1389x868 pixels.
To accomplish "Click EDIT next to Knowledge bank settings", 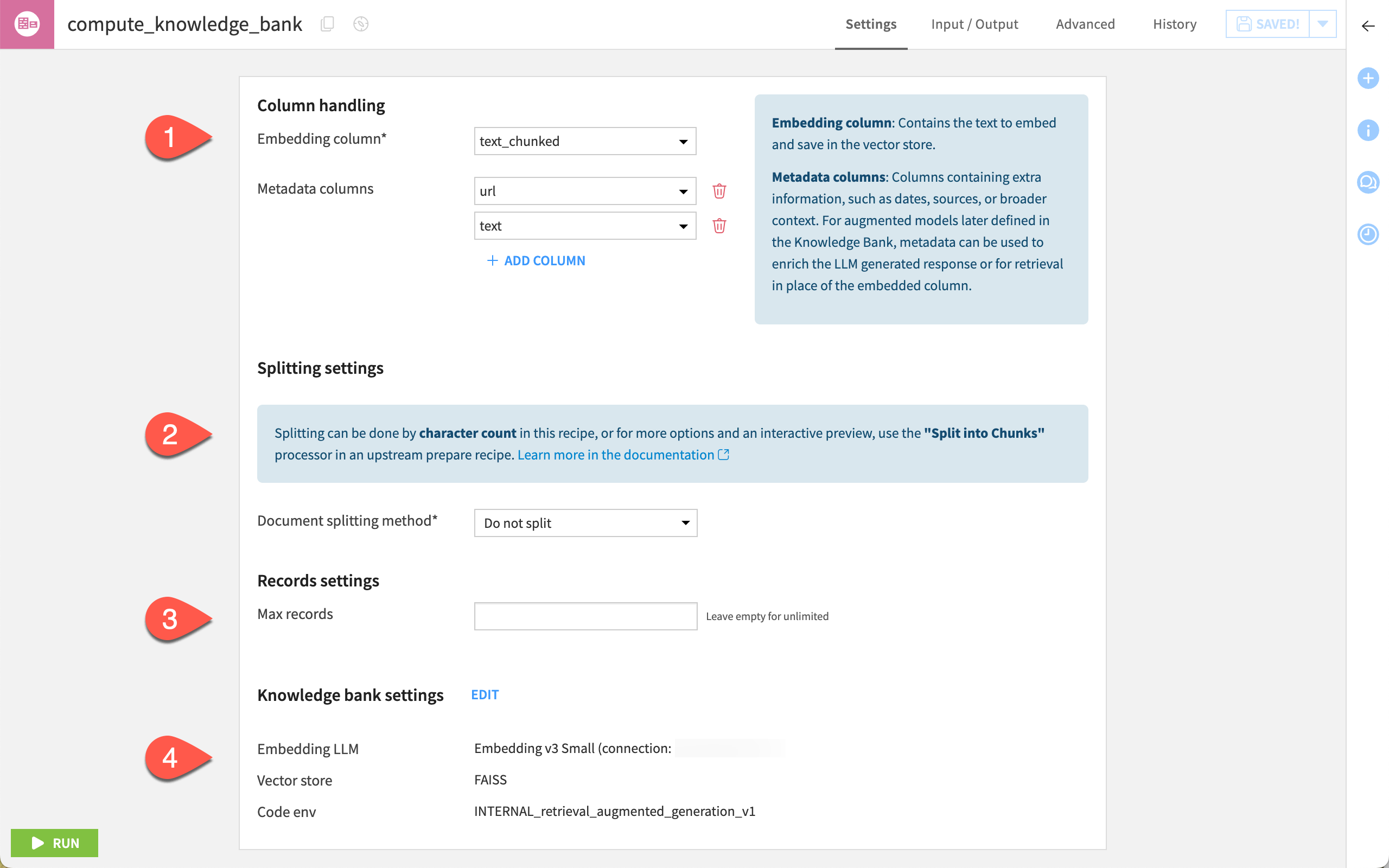I will tap(485, 694).
